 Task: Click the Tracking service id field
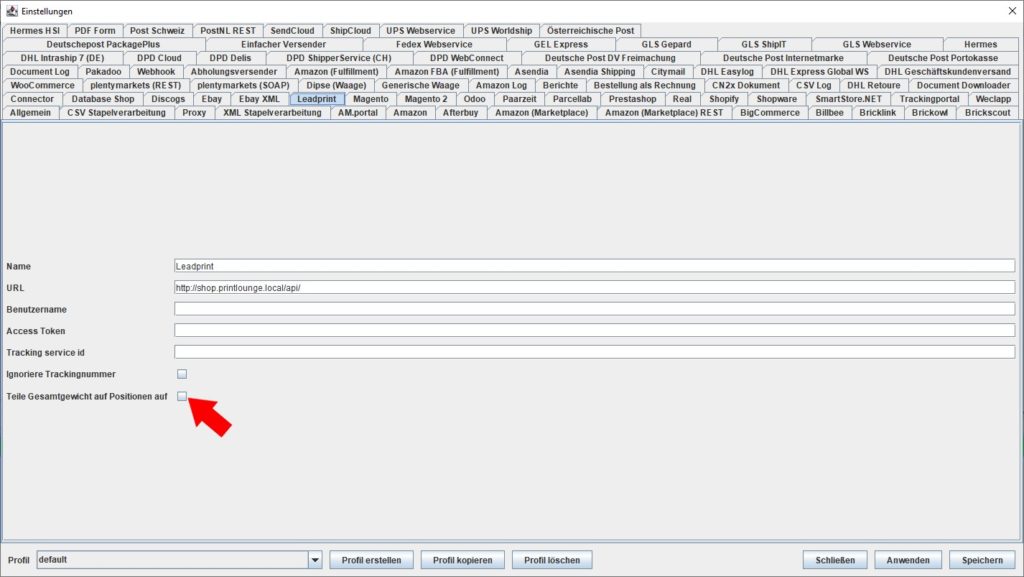click(594, 352)
